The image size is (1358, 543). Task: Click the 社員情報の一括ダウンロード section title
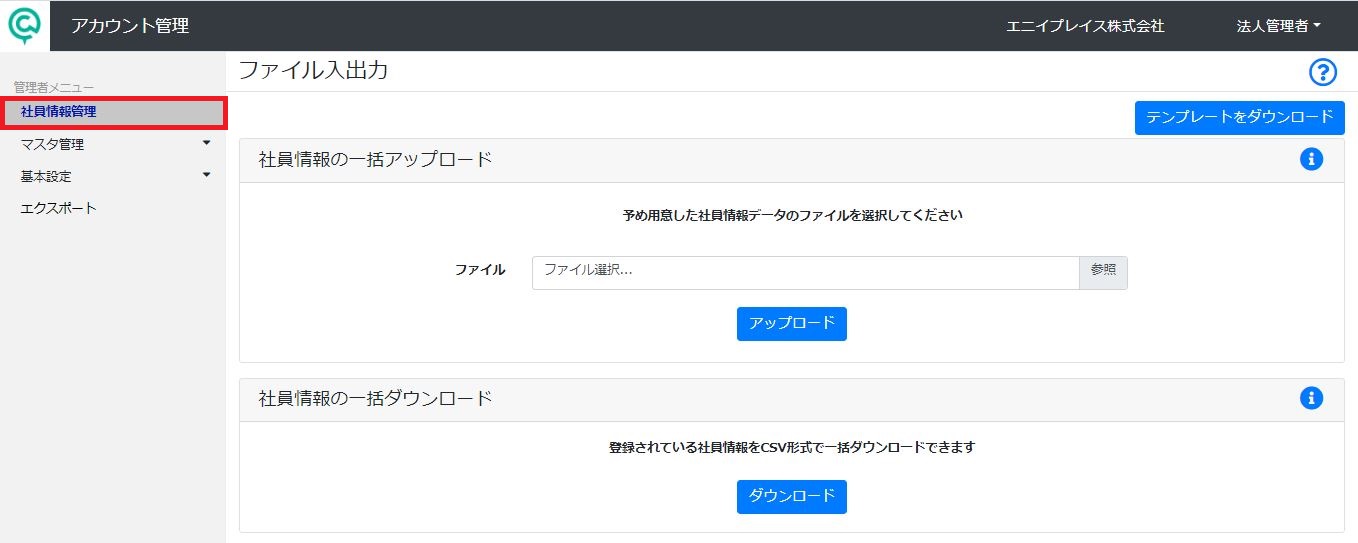[376, 399]
